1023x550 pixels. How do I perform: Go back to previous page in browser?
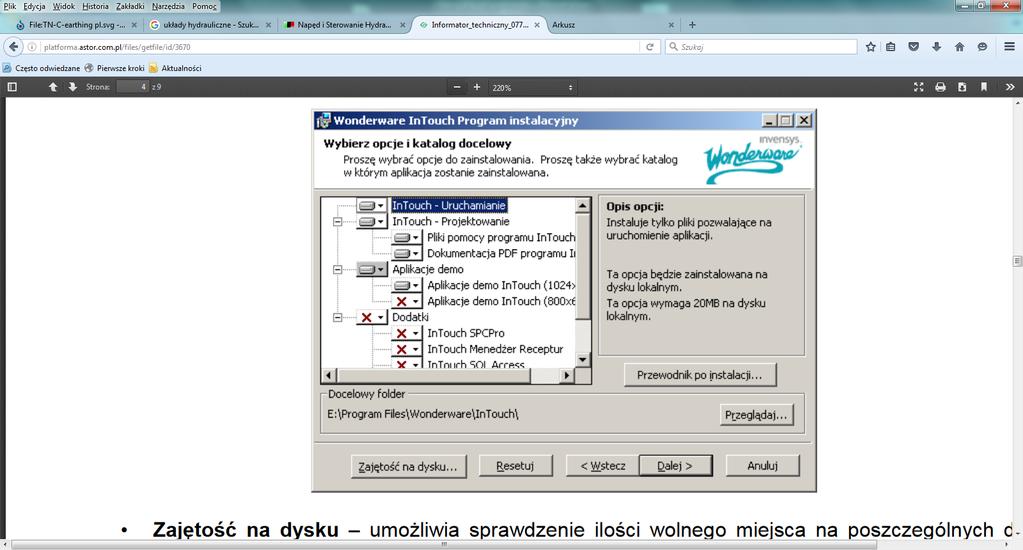pyautogui.click(x=13, y=47)
